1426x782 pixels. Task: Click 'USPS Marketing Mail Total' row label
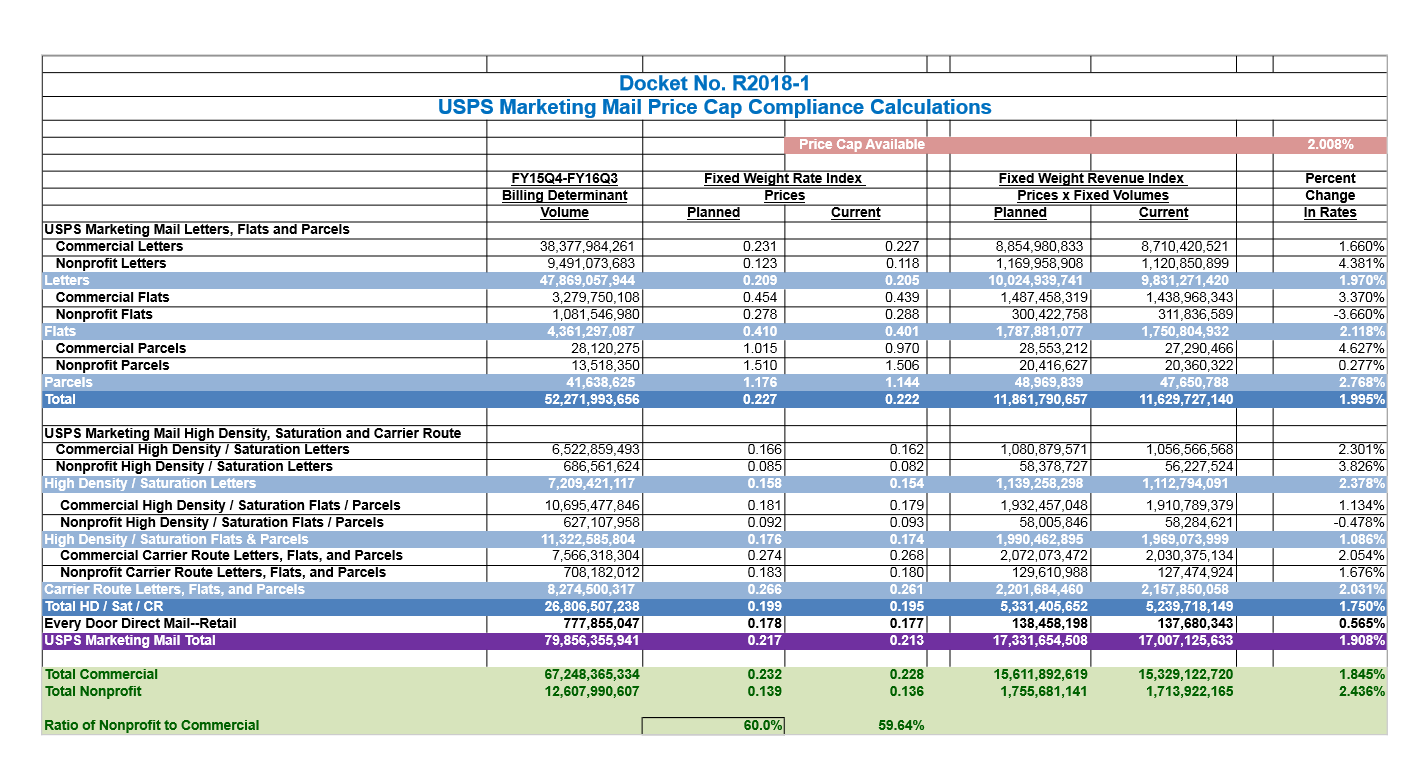(130, 641)
